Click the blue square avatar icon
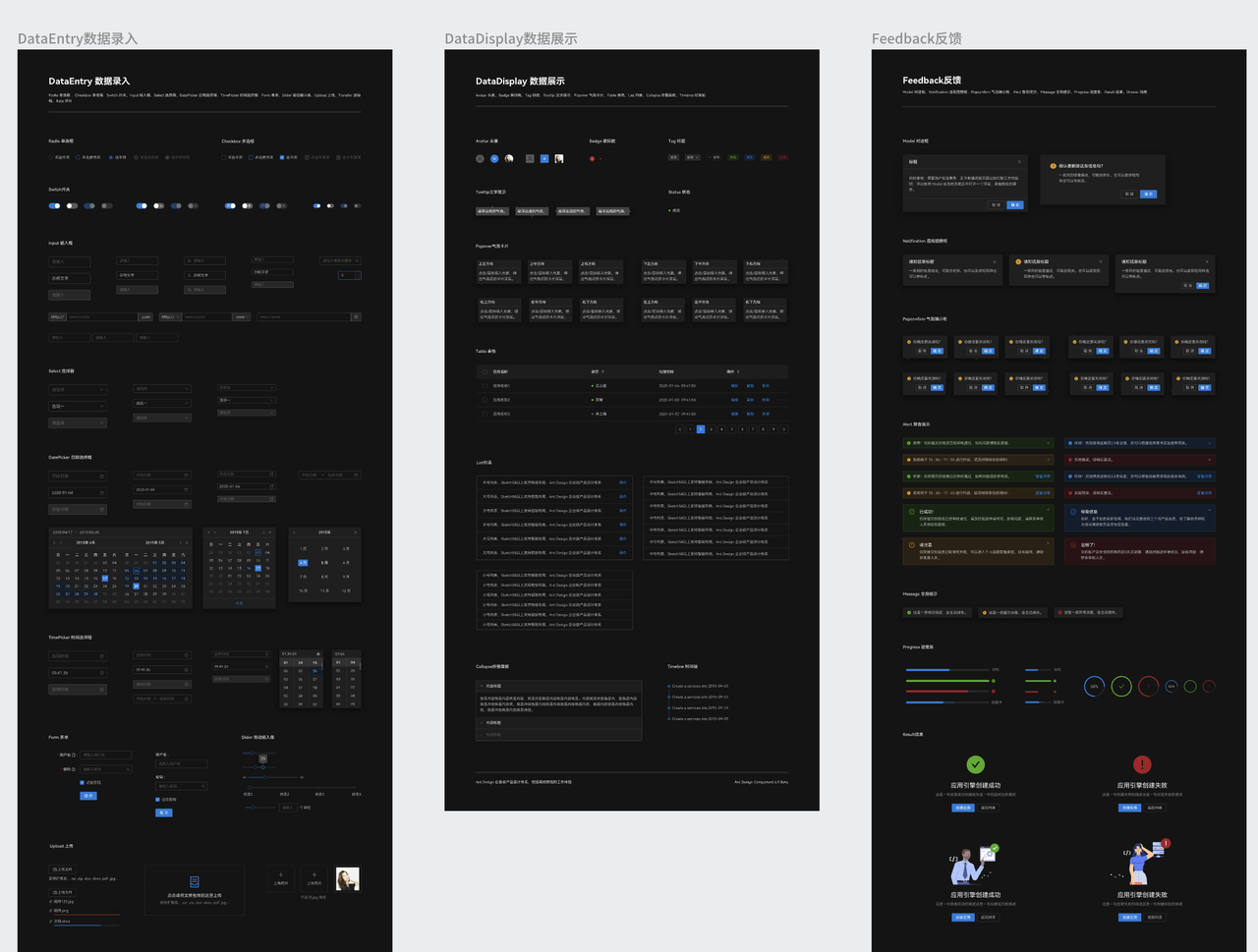The width and height of the screenshot is (1258, 952). click(544, 158)
